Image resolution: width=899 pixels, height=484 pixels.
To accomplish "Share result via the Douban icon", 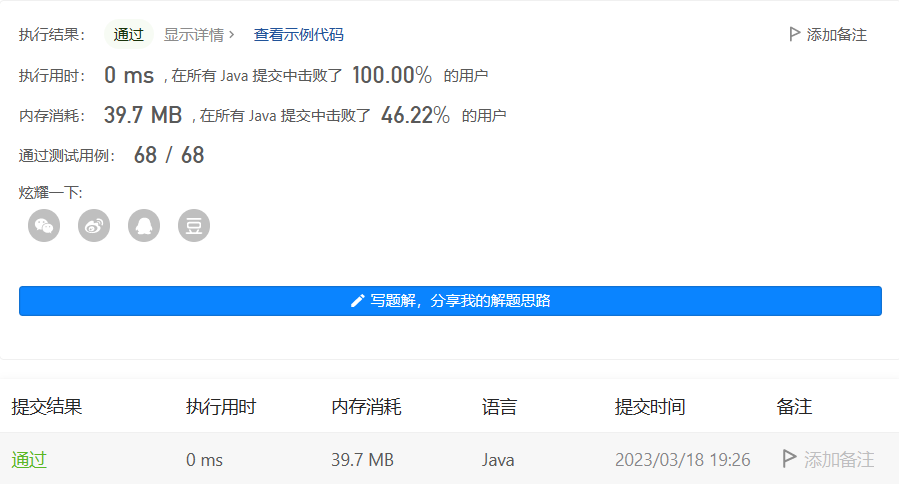I will pos(194,225).
